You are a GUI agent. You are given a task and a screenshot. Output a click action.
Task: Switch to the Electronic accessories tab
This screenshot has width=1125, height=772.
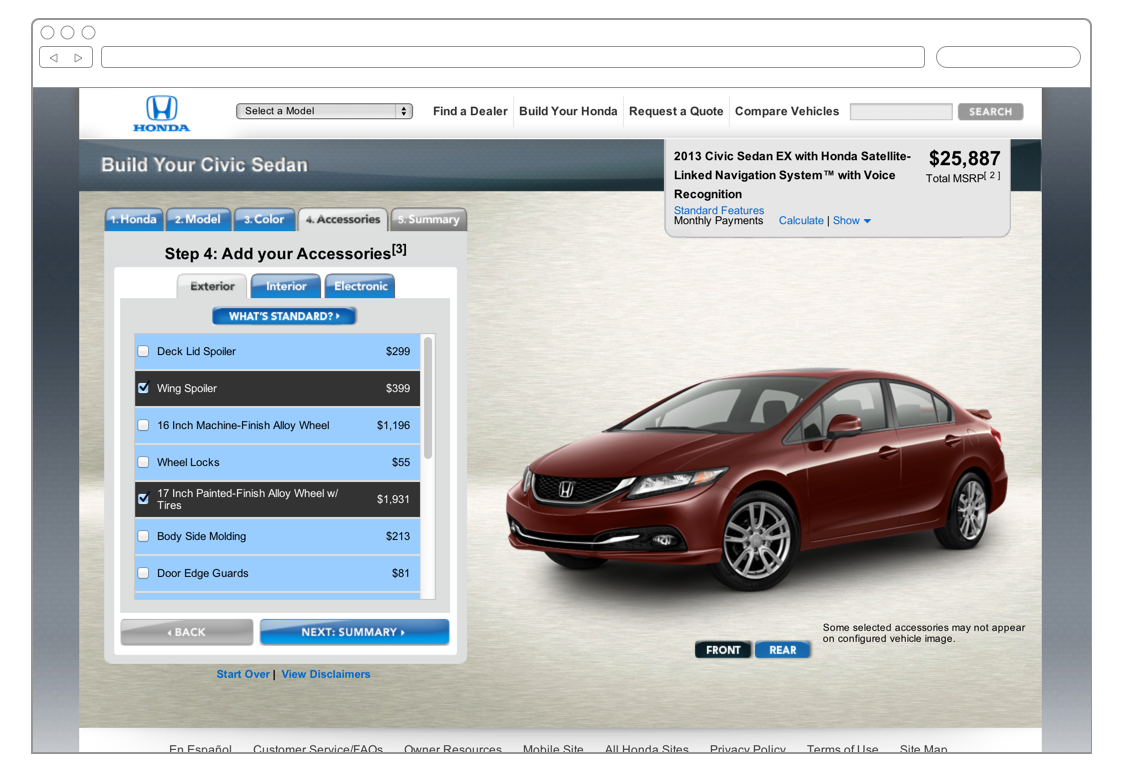pos(360,286)
